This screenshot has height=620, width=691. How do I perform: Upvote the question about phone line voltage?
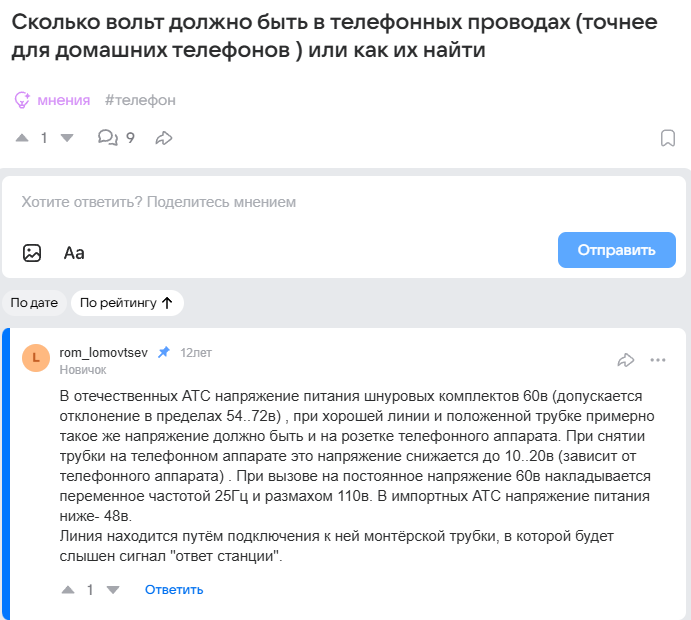[x=24, y=138]
